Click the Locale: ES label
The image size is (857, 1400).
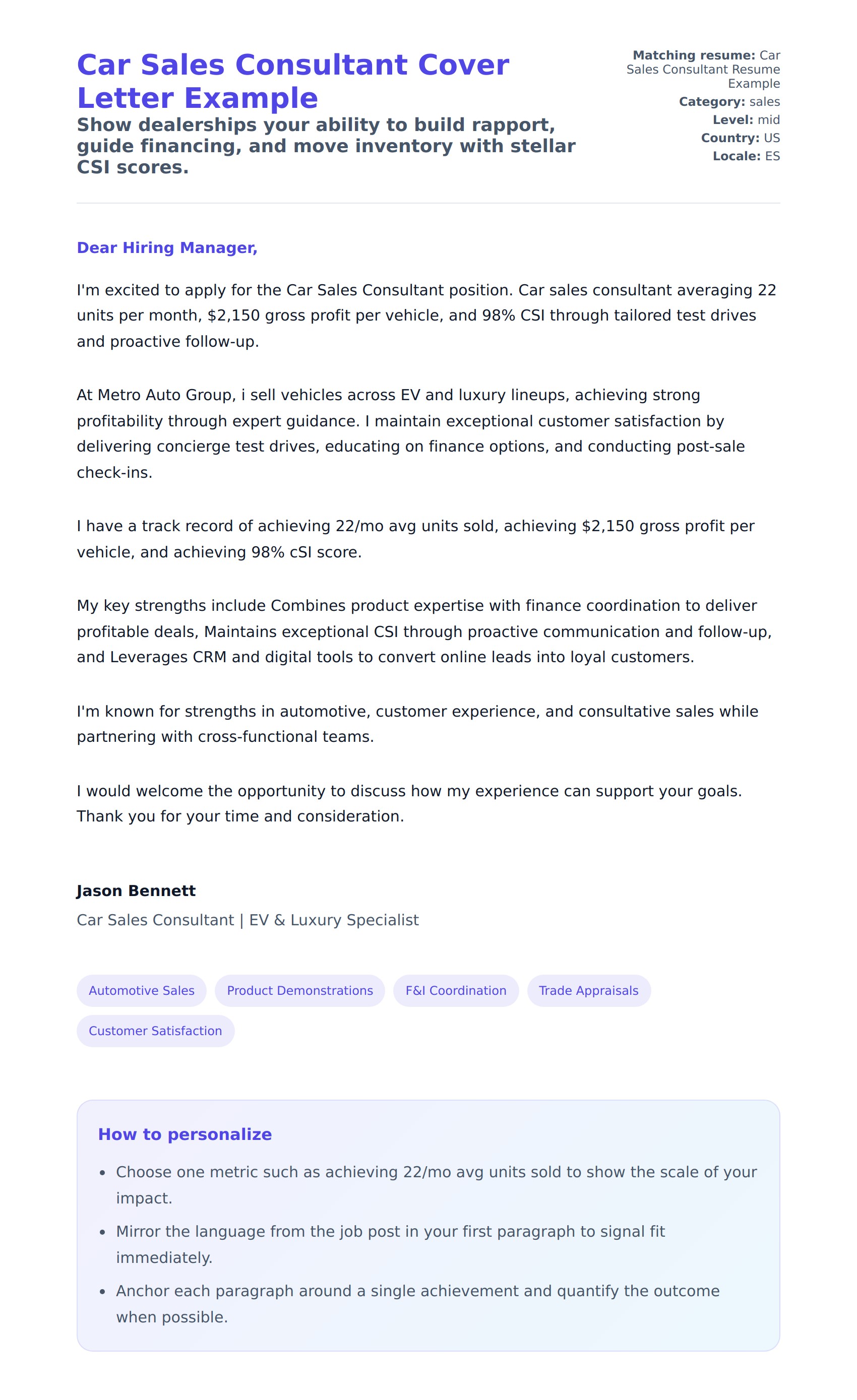(746, 156)
